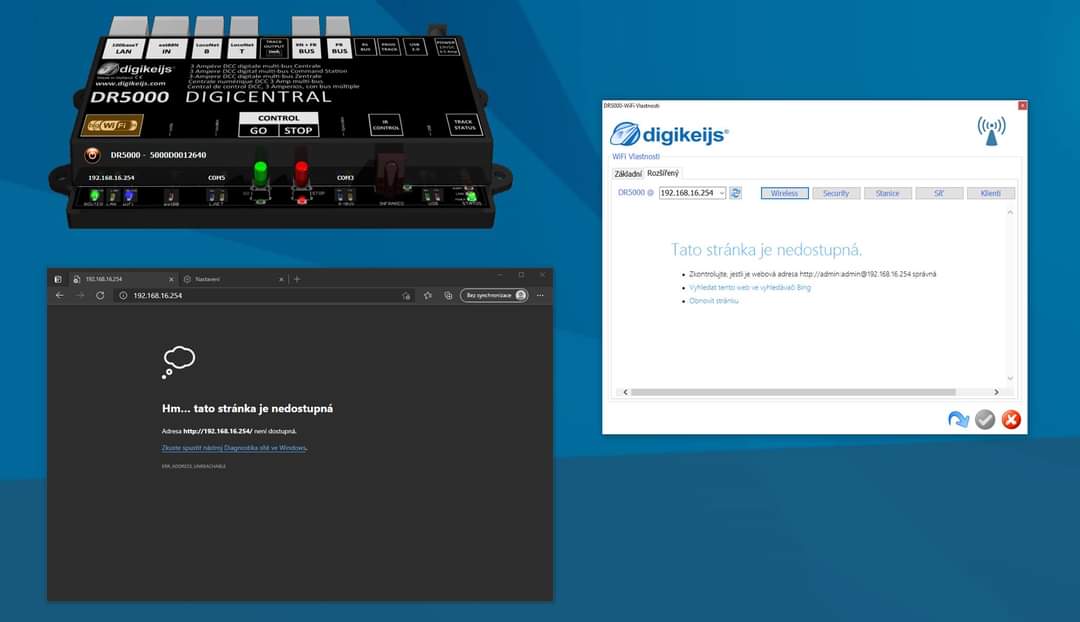
Task: Open the Security section
Action: [836, 193]
